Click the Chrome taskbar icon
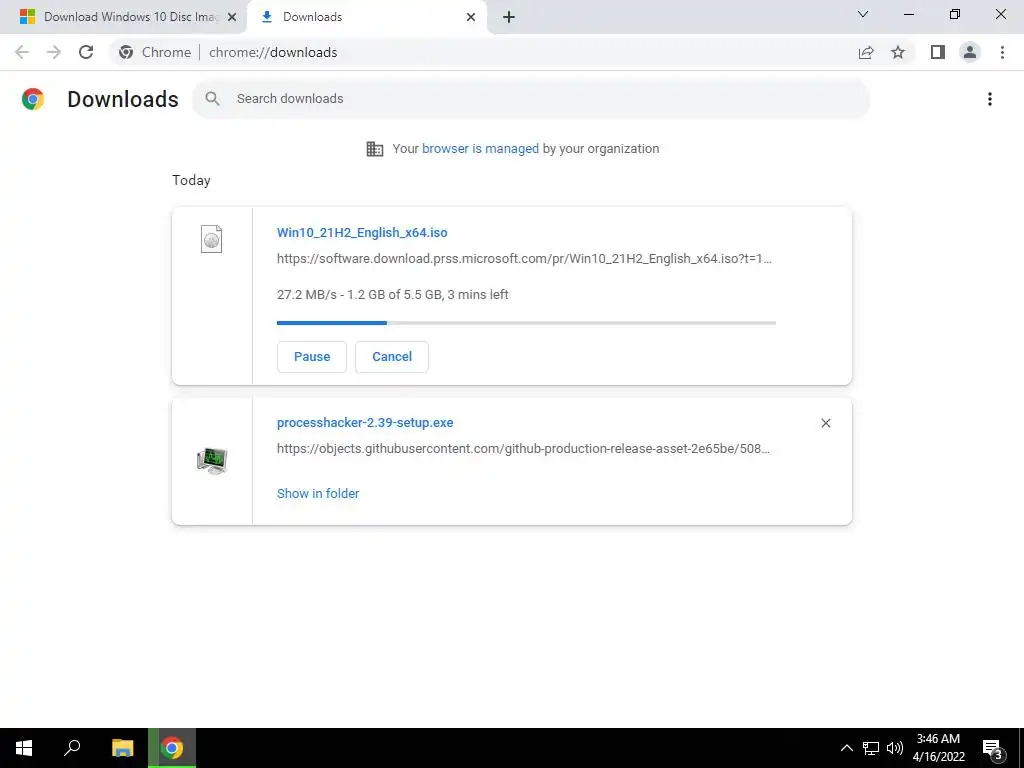The width and height of the screenshot is (1024, 768). [x=172, y=748]
